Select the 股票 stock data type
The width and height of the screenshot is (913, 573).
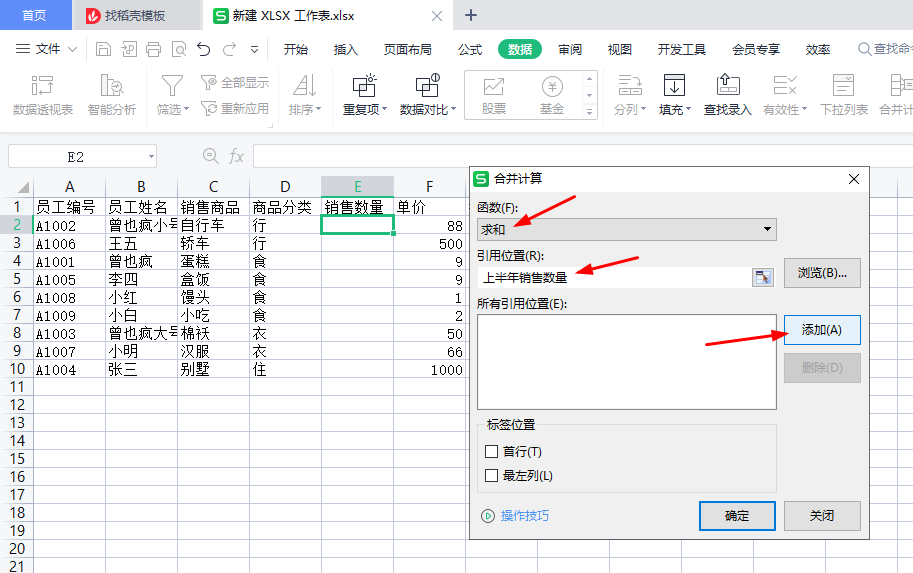click(494, 95)
